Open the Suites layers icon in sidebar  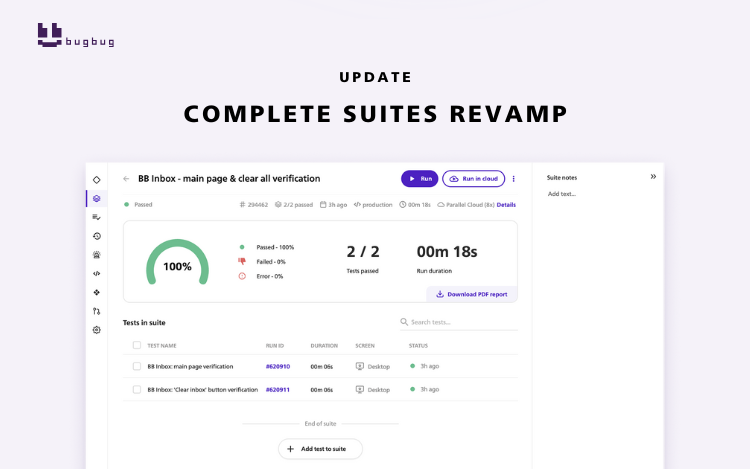(x=96, y=198)
